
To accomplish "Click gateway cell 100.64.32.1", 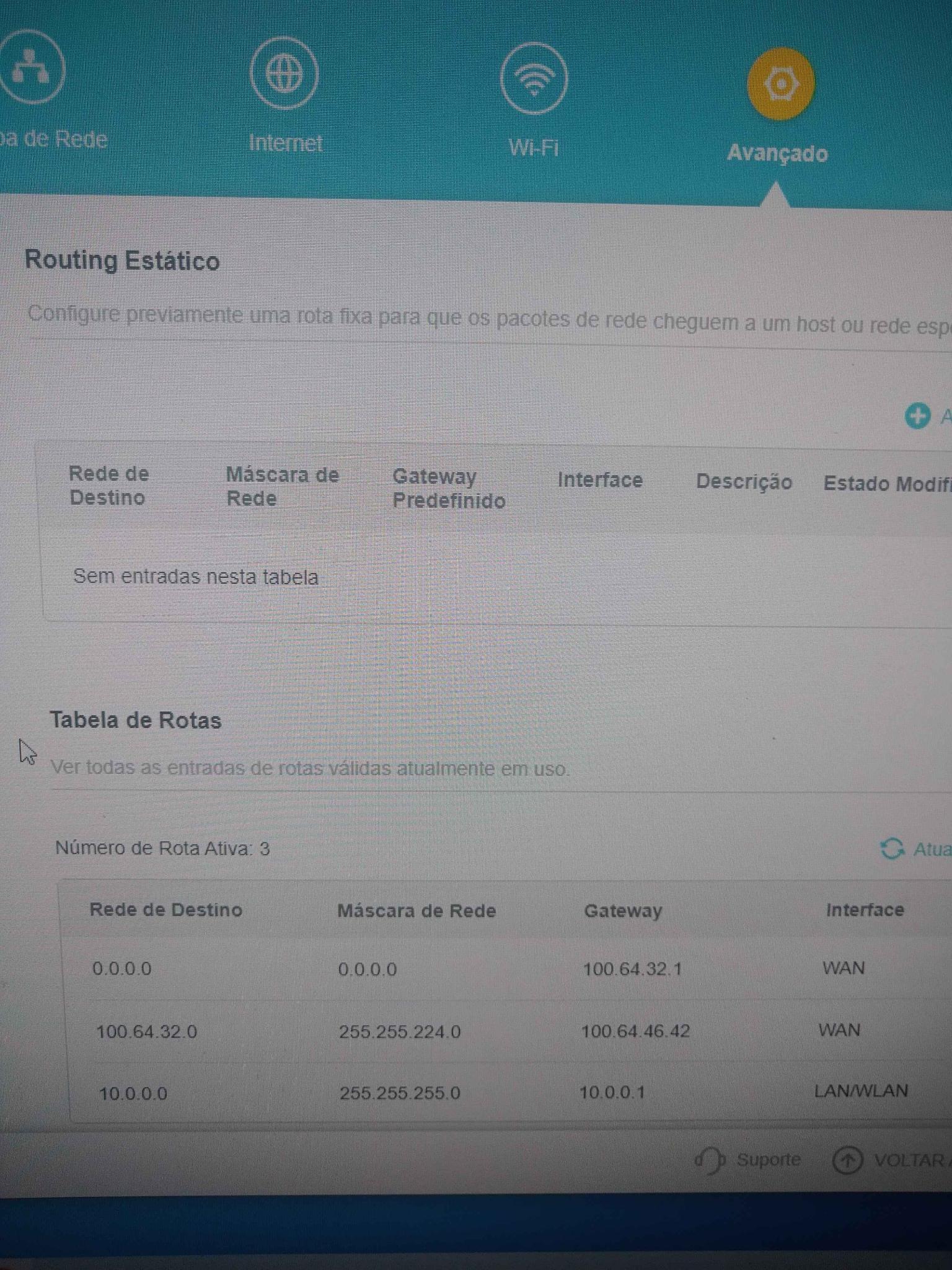I will pyautogui.click(x=632, y=969).
